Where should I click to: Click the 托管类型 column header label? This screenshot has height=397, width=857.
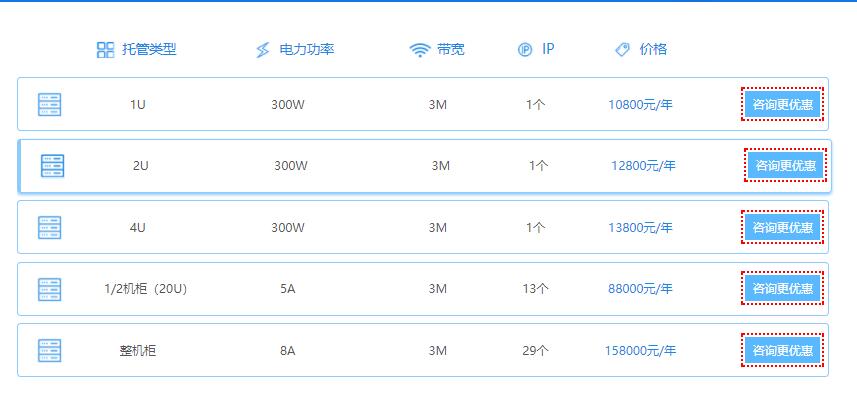[x=149, y=49]
